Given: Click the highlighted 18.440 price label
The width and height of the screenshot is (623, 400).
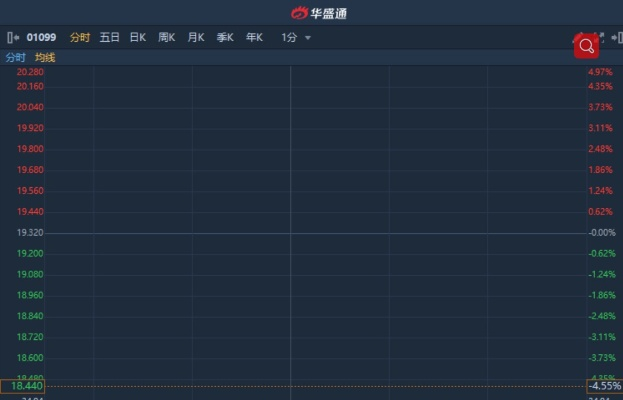Looking at the screenshot, I should coord(23,386).
